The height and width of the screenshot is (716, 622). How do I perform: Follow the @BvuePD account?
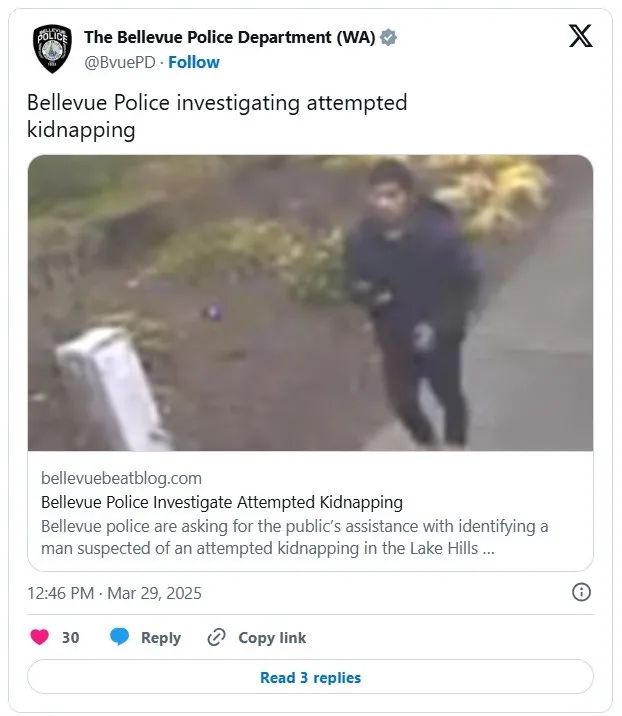(194, 62)
